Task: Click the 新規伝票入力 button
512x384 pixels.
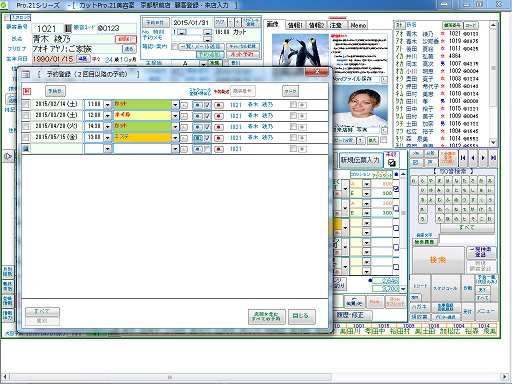Action: [360, 160]
